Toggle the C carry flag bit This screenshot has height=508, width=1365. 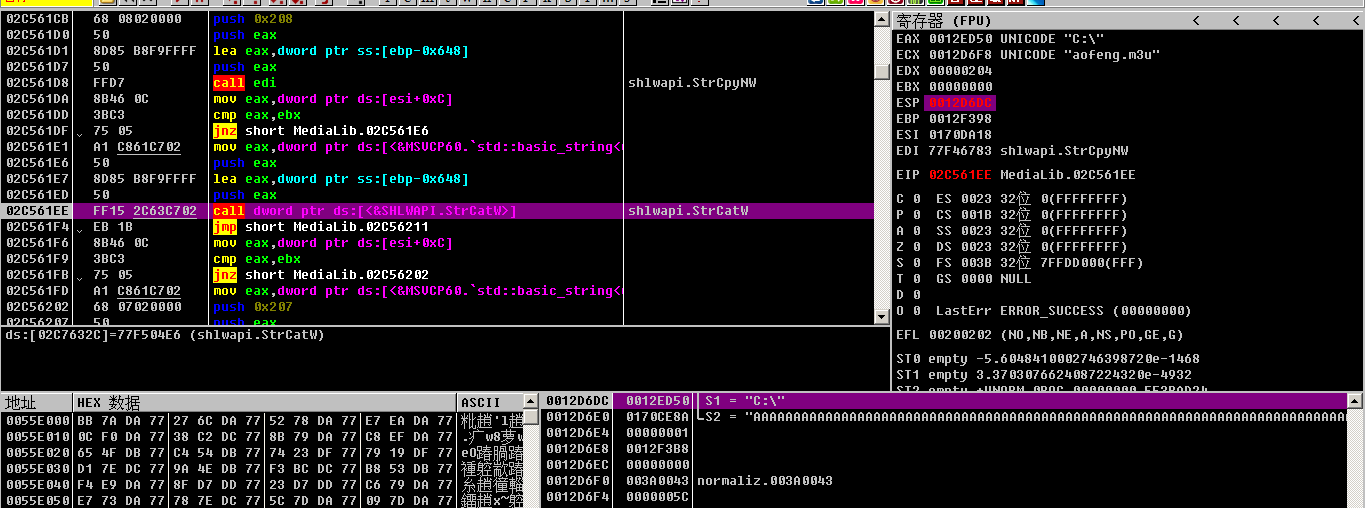click(917, 199)
